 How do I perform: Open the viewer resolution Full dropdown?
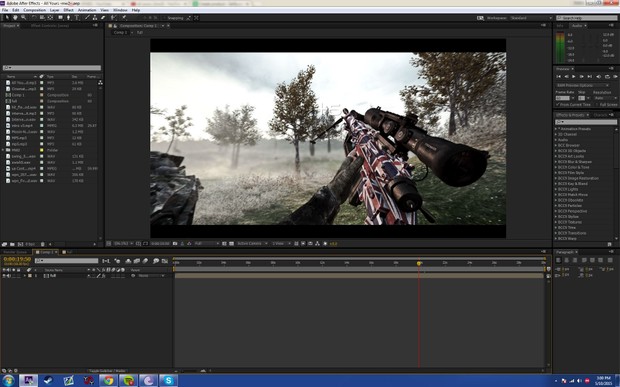206,244
